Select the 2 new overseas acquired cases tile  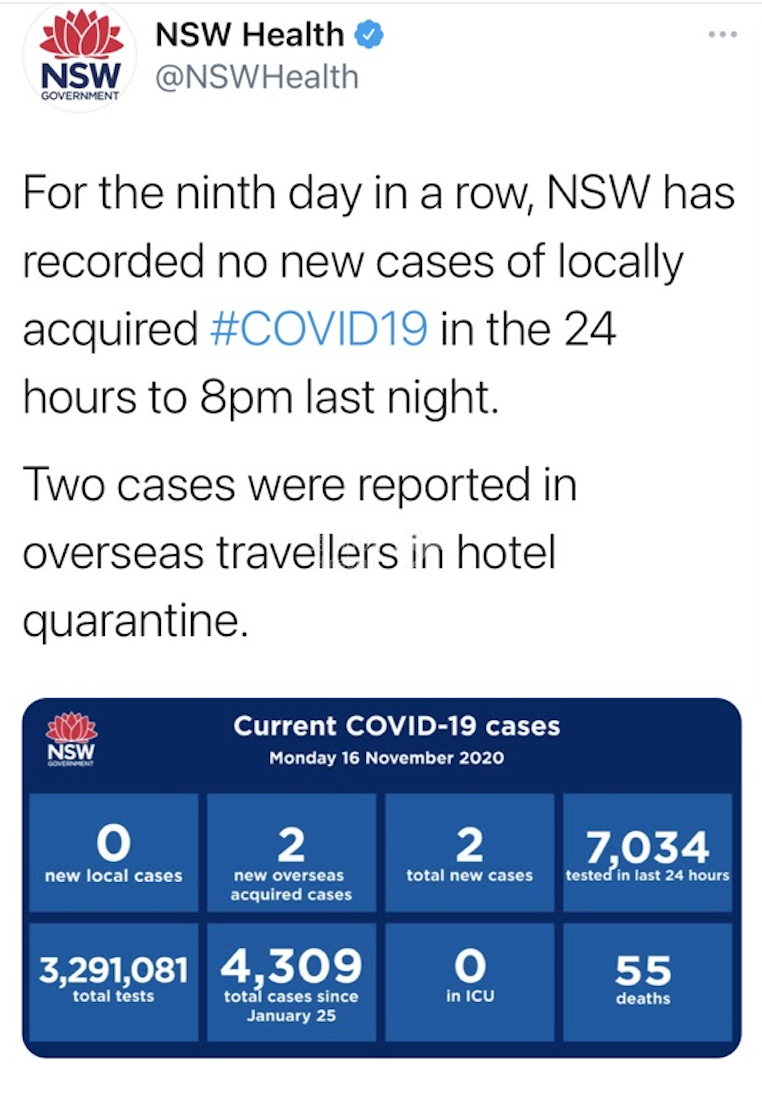291,852
